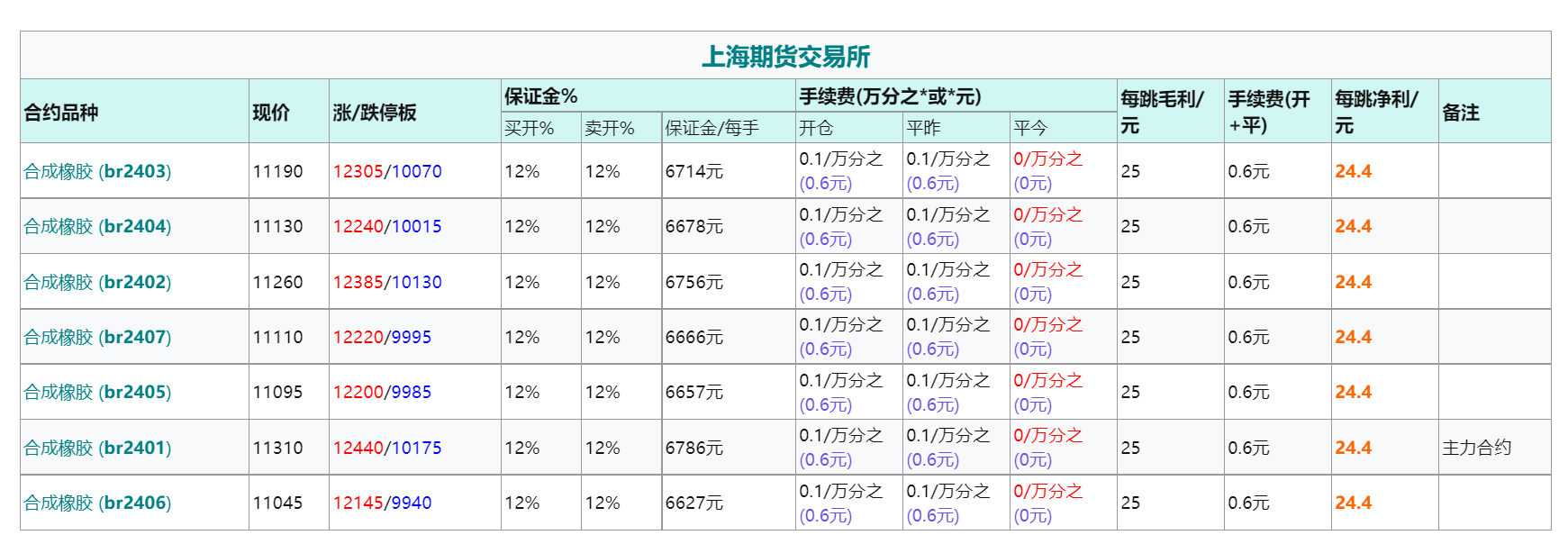The image size is (1568, 544).
Task: Click the 备注 column header
Action: click(1461, 113)
